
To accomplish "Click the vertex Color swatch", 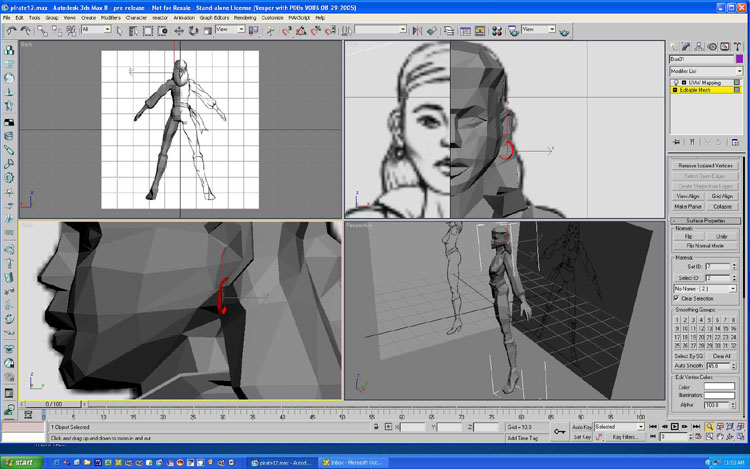I will [x=718, y=386].
